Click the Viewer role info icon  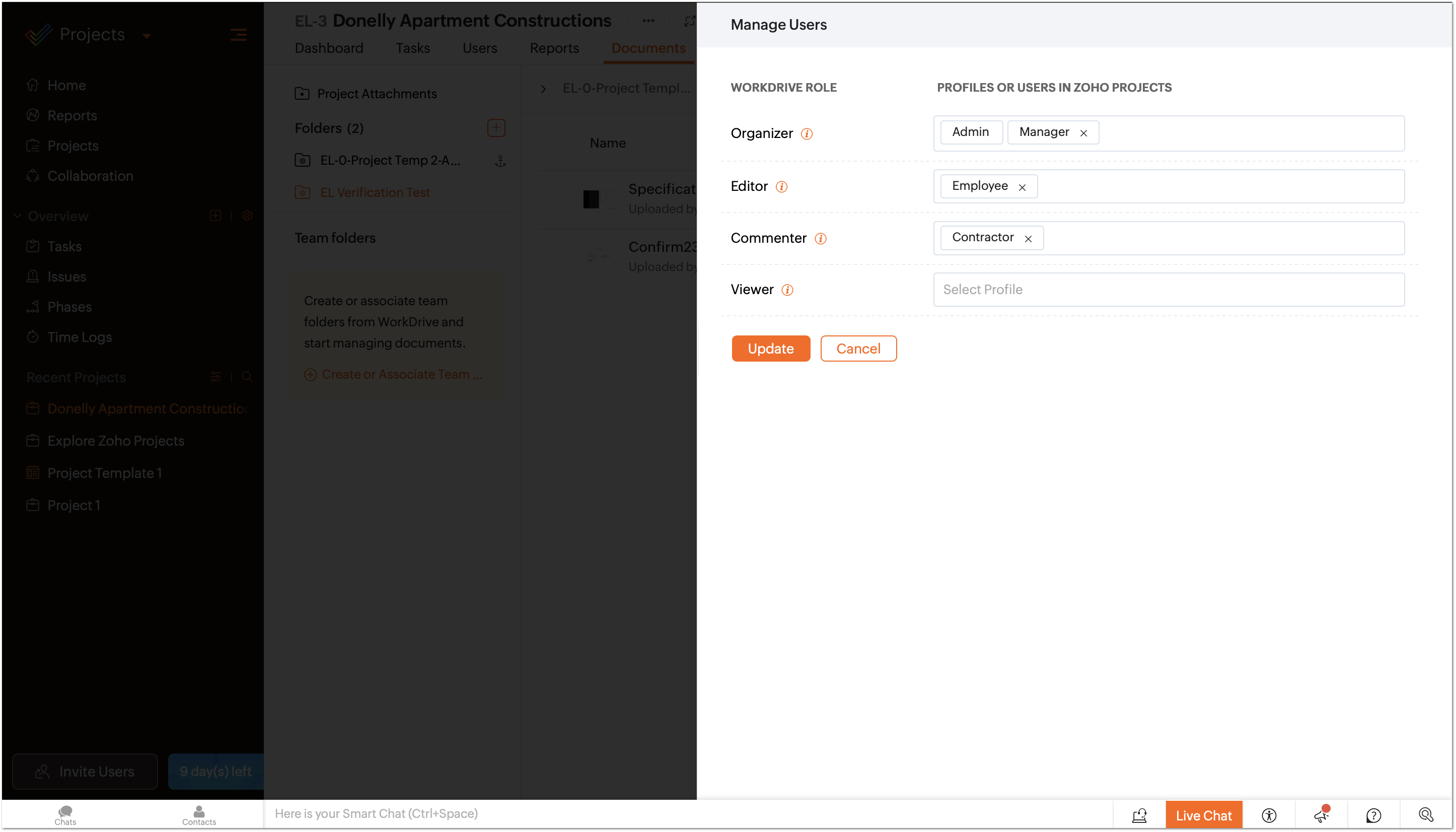pyautogui.click(x=787, y=290)
